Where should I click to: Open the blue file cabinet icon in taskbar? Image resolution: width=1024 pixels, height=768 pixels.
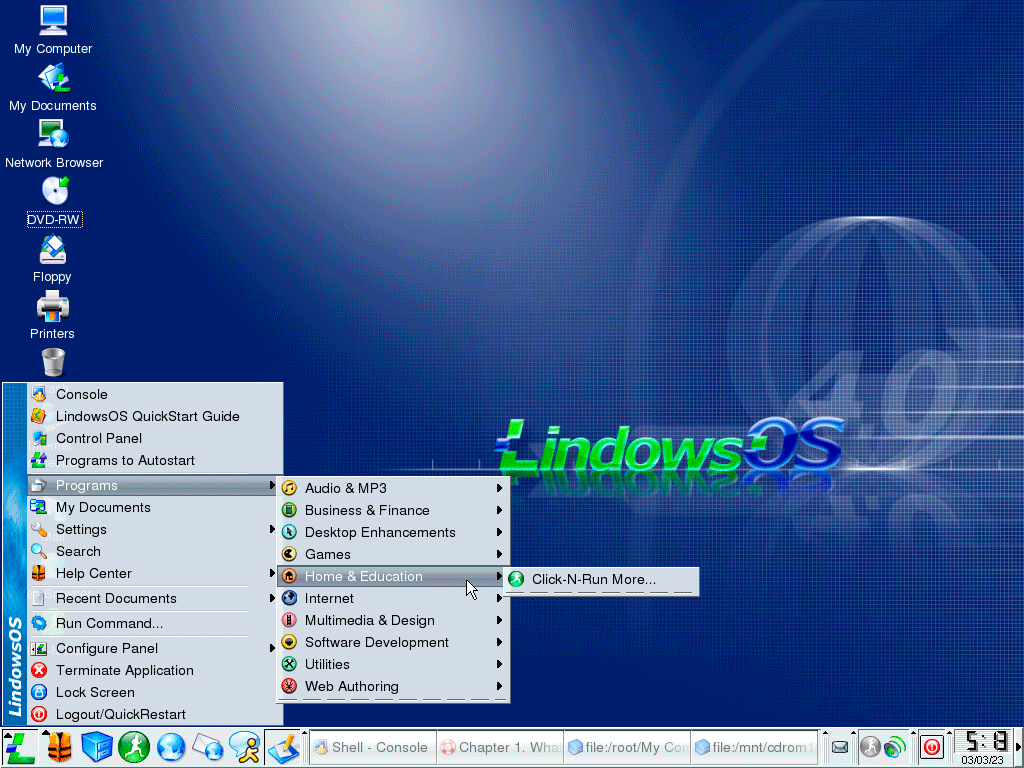pyautogui.click(x=97, y=747)
